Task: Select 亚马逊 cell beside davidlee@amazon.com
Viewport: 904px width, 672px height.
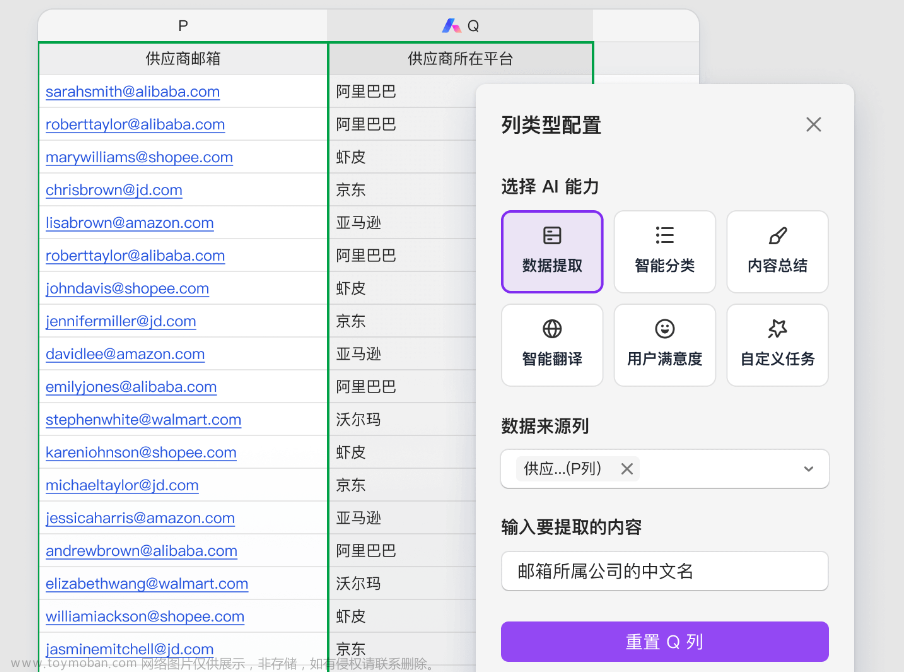Action: pos(402,354)
